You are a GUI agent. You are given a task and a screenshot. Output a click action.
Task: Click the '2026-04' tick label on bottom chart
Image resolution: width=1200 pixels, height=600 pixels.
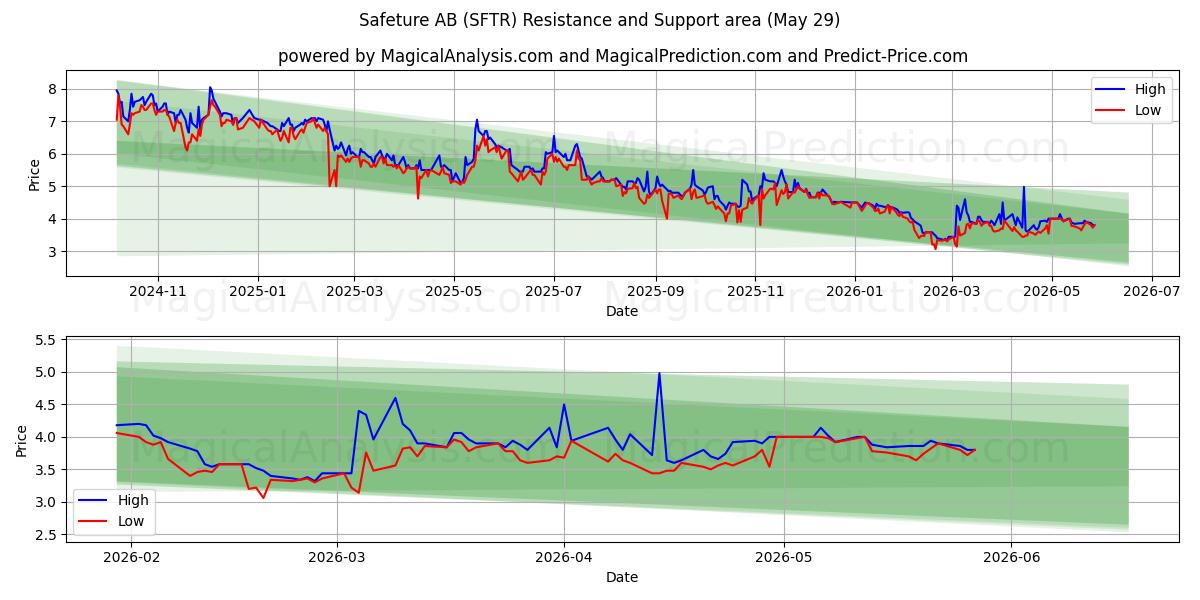(564, 557)
